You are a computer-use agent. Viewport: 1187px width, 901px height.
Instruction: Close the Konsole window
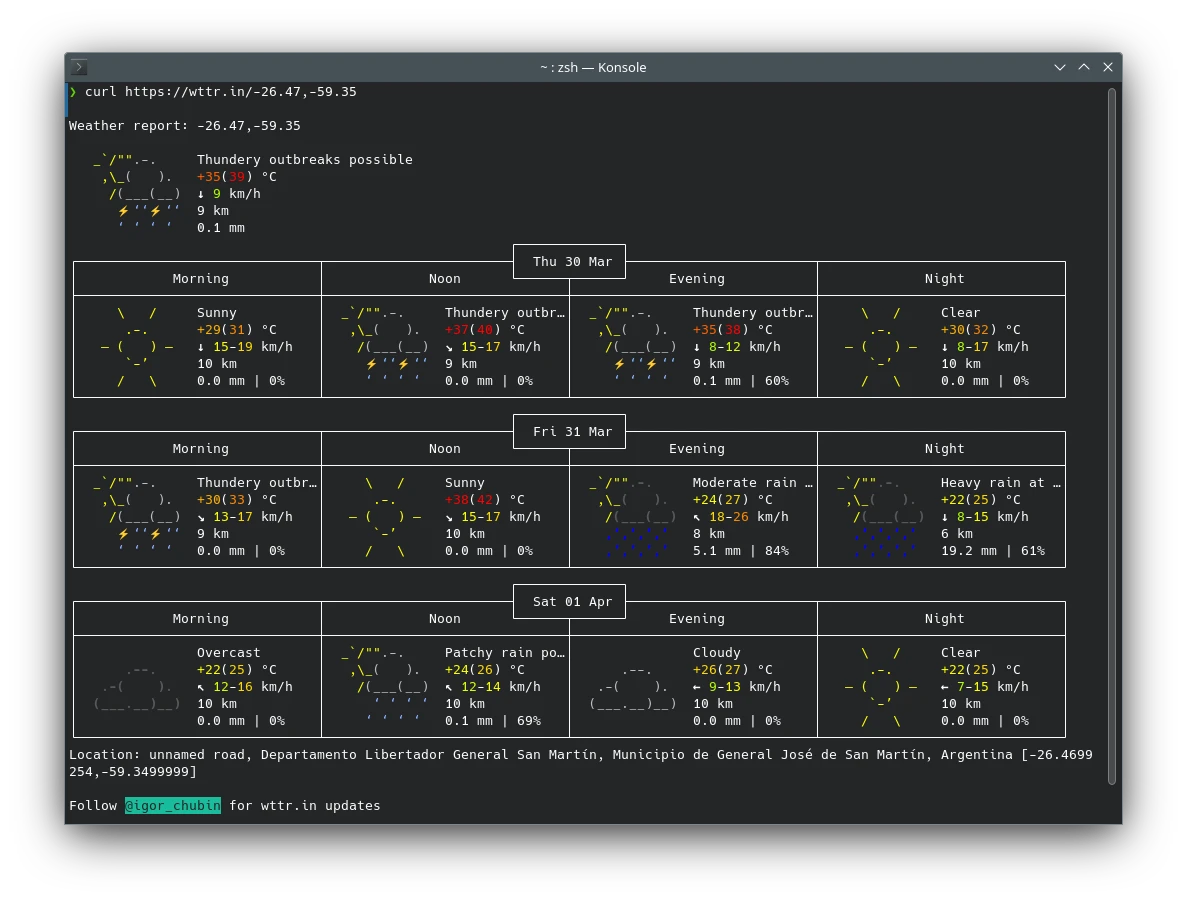tap(1108, 67)
